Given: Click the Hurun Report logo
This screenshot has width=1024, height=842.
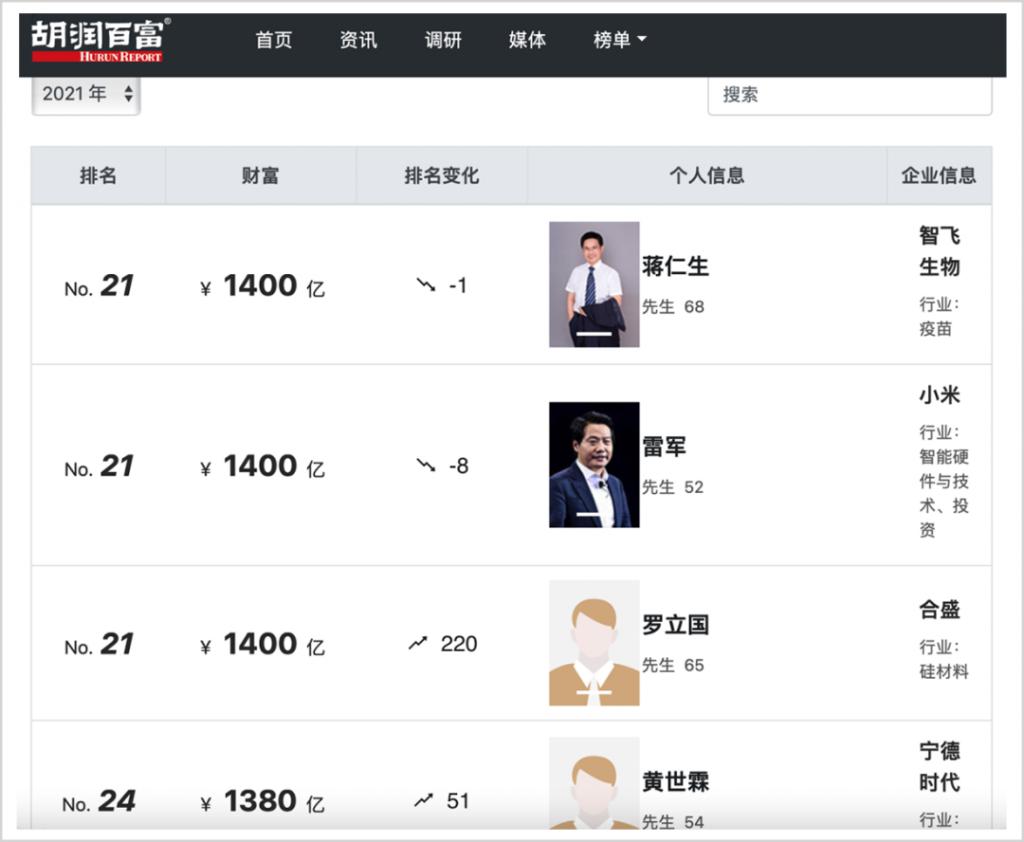Looking at the screenshot, I should coord(100,41).
